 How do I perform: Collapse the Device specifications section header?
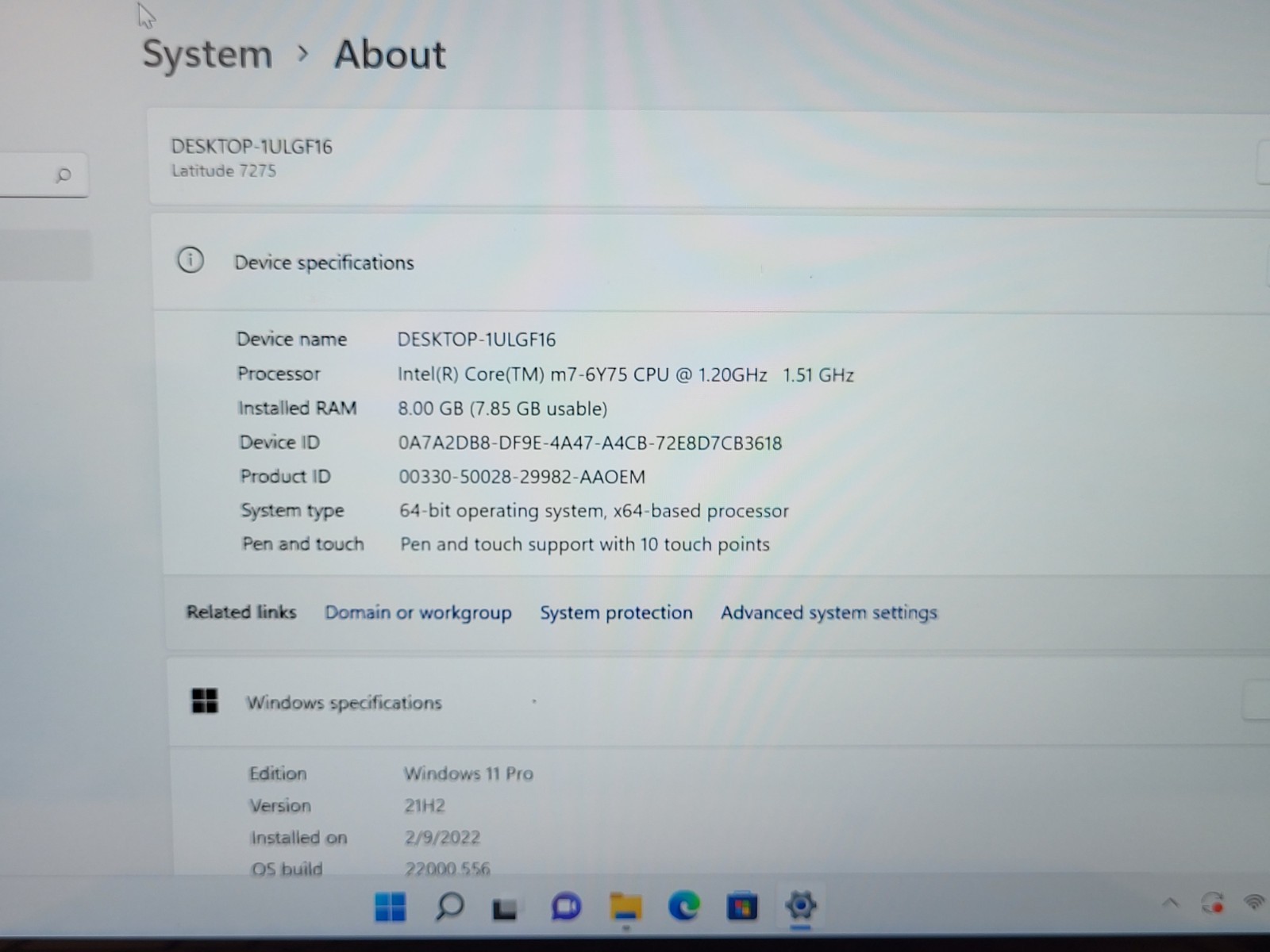[710, 262]
